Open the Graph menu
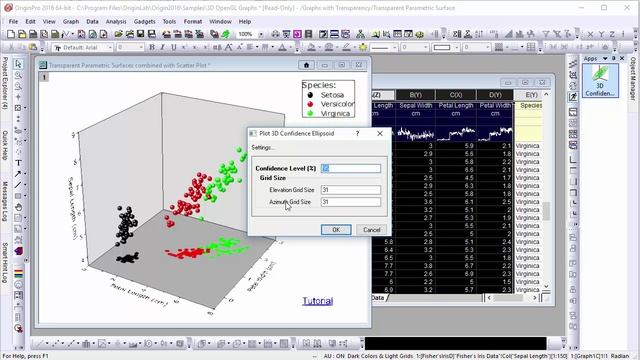The image size is (640, 360). [x=71, y=21]
